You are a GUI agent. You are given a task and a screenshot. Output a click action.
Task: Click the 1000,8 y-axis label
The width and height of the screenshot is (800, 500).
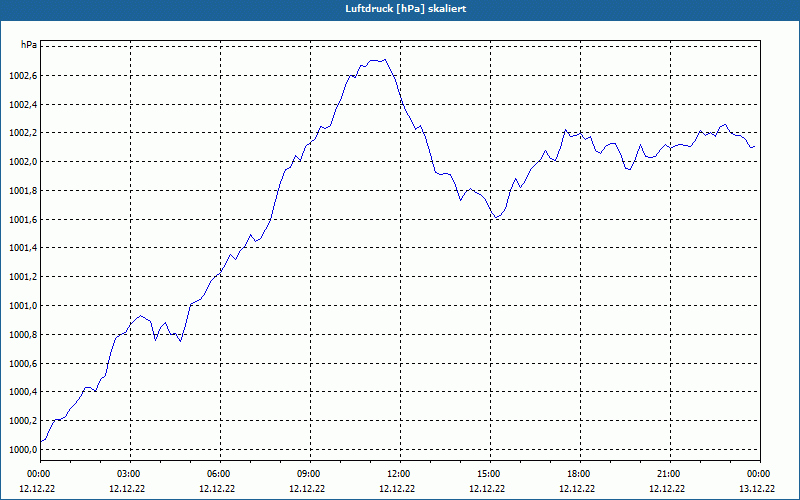pyautogui.click(x=23, y=335)
